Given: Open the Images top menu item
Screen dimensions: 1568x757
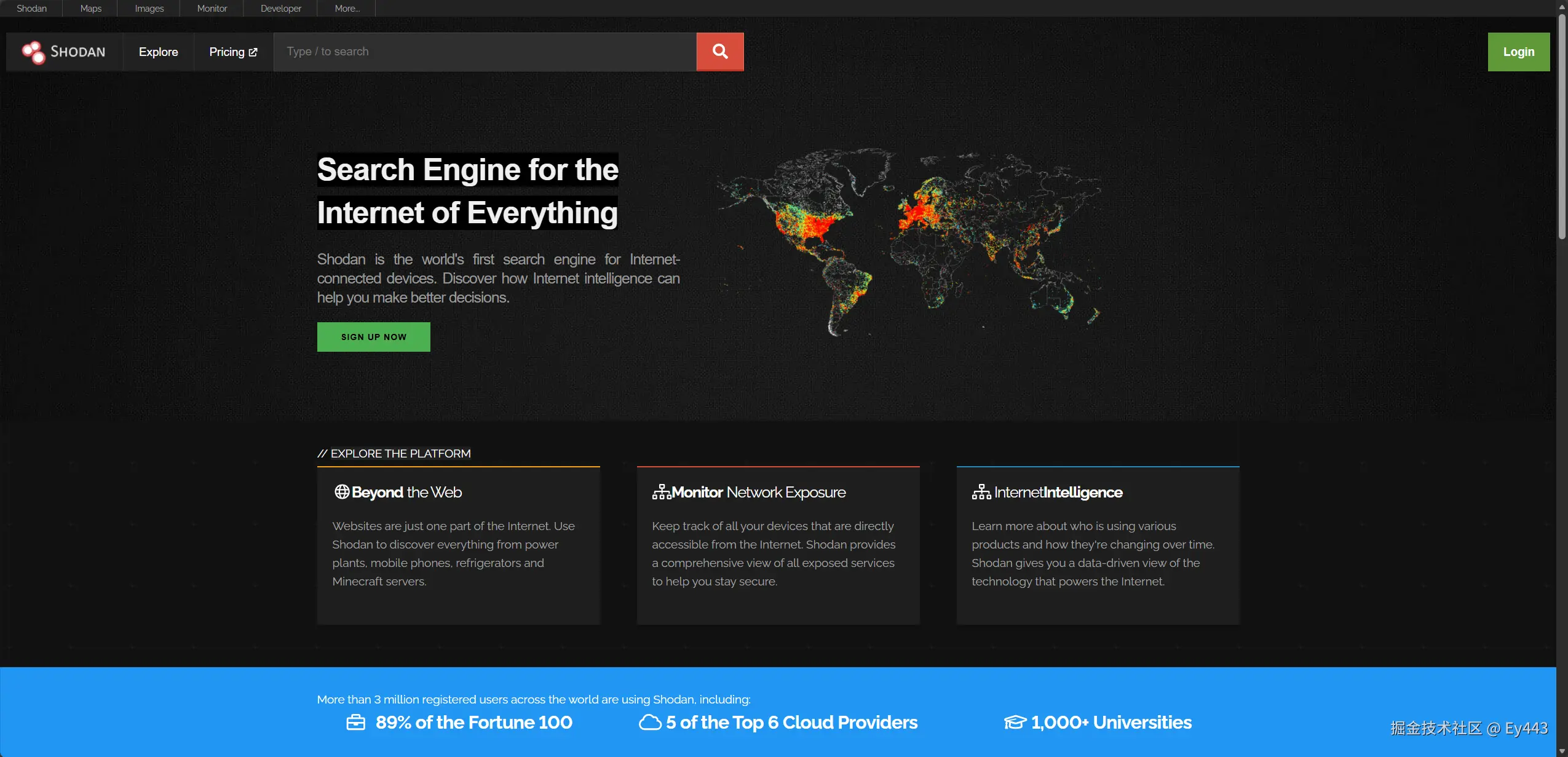Looking at the screenshot, I should [x=149, y=9].
